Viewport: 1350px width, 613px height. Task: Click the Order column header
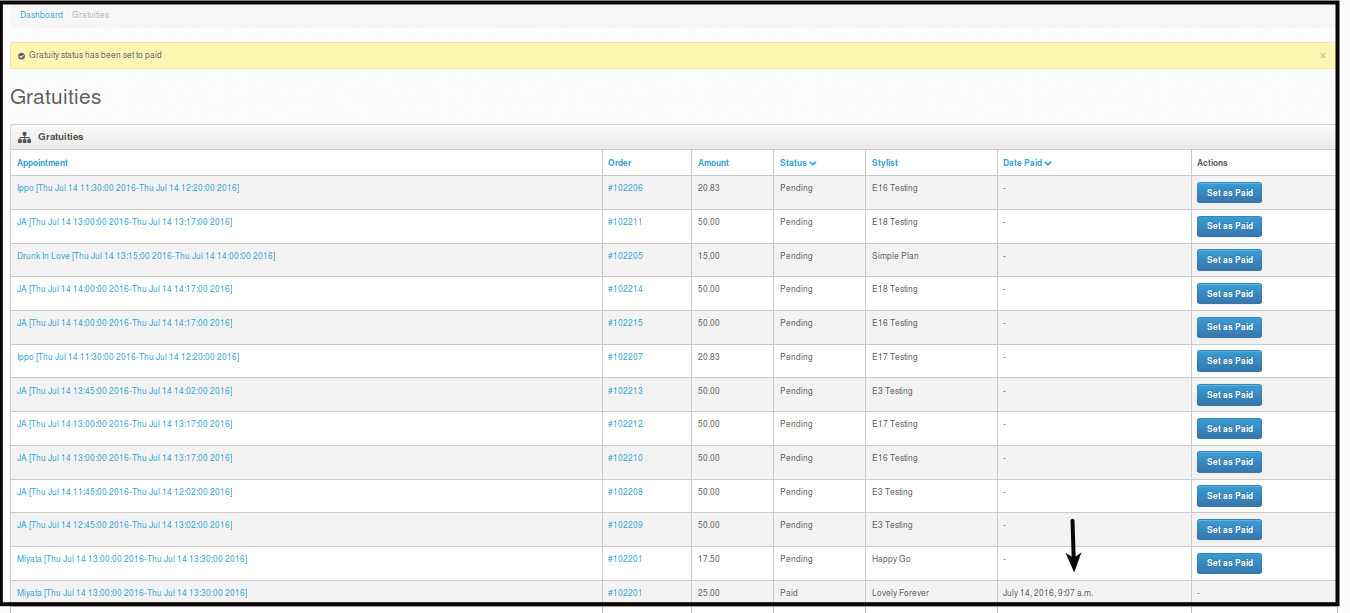620,163
